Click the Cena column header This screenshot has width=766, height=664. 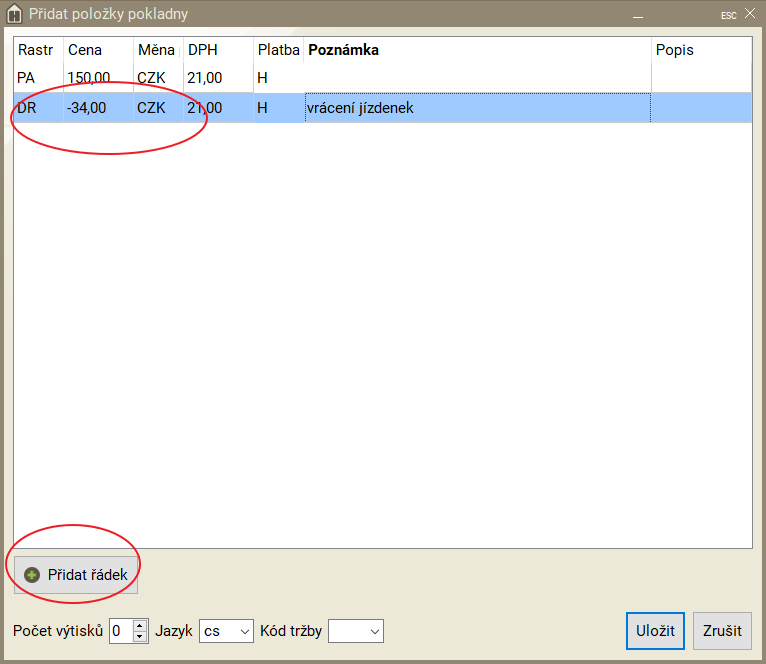pos(85,50)
